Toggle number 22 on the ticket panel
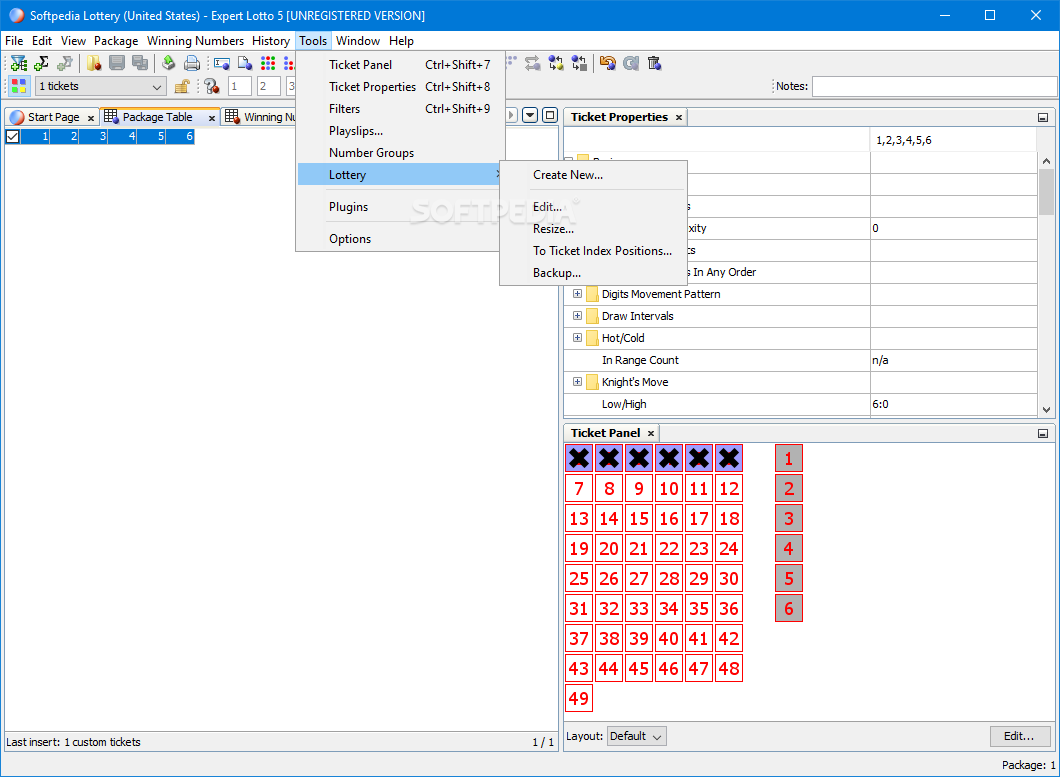This screenshot has width=1060, height=777. point(669,548)
